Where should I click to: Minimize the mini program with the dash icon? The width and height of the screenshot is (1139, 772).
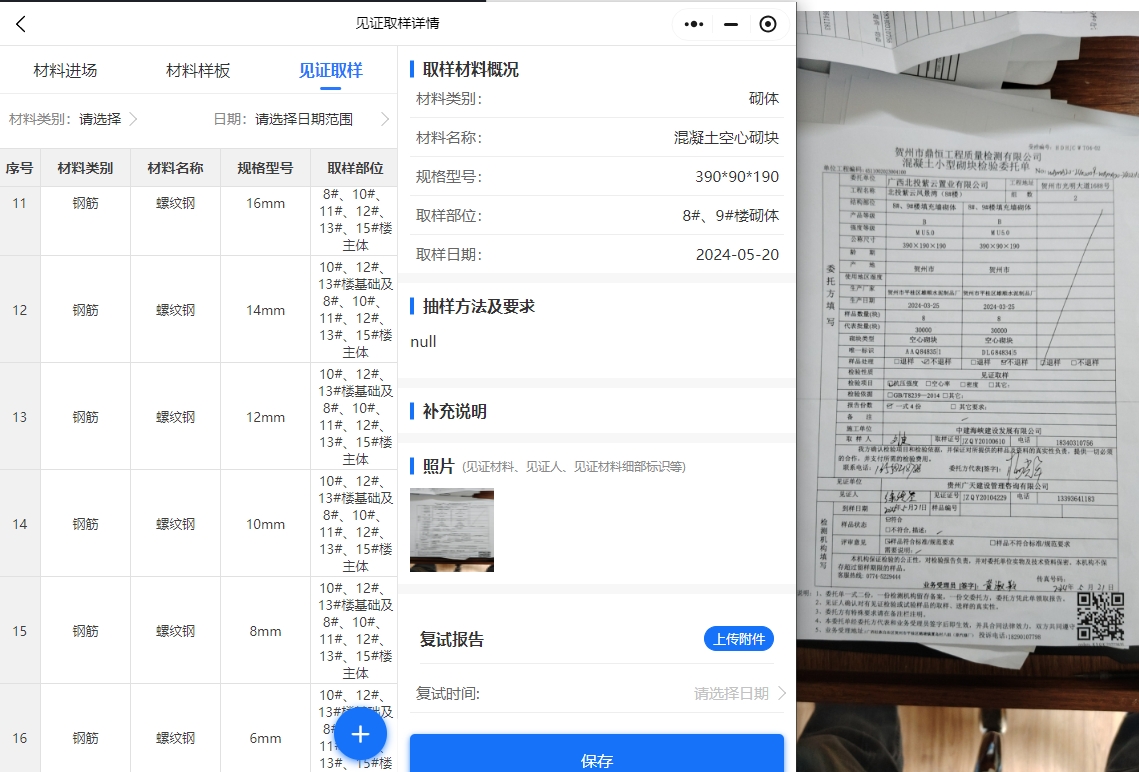pyautogui.click(x=731, y=24)
